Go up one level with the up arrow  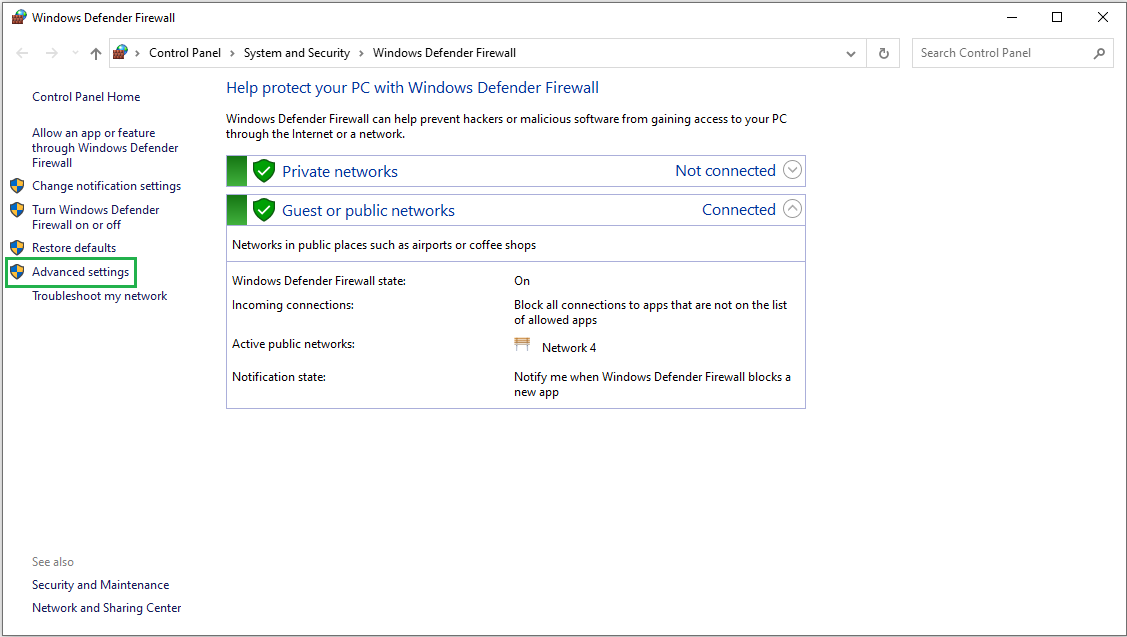96,53
